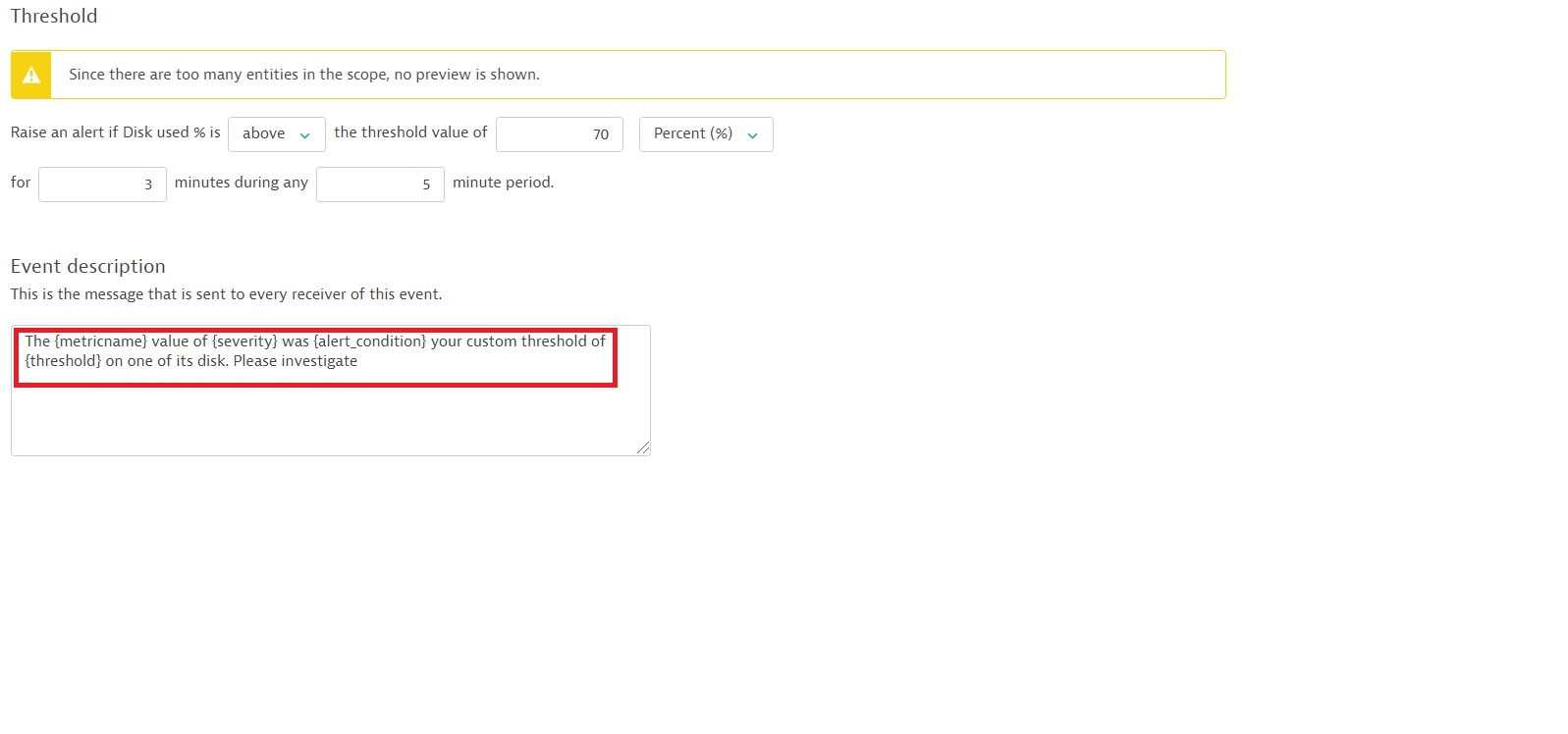Click the {threshold} placeholder in the description
The width and height of the screenshot is (1568, 734).
(x=63, y=361)
